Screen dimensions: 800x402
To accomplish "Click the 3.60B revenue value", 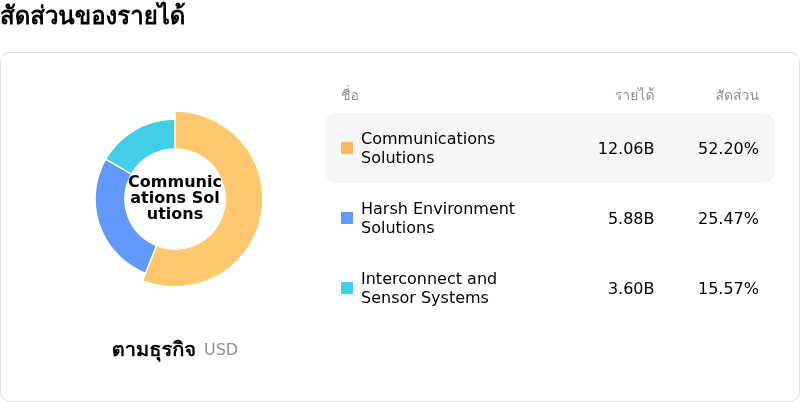I will click(x=631, y=288).
